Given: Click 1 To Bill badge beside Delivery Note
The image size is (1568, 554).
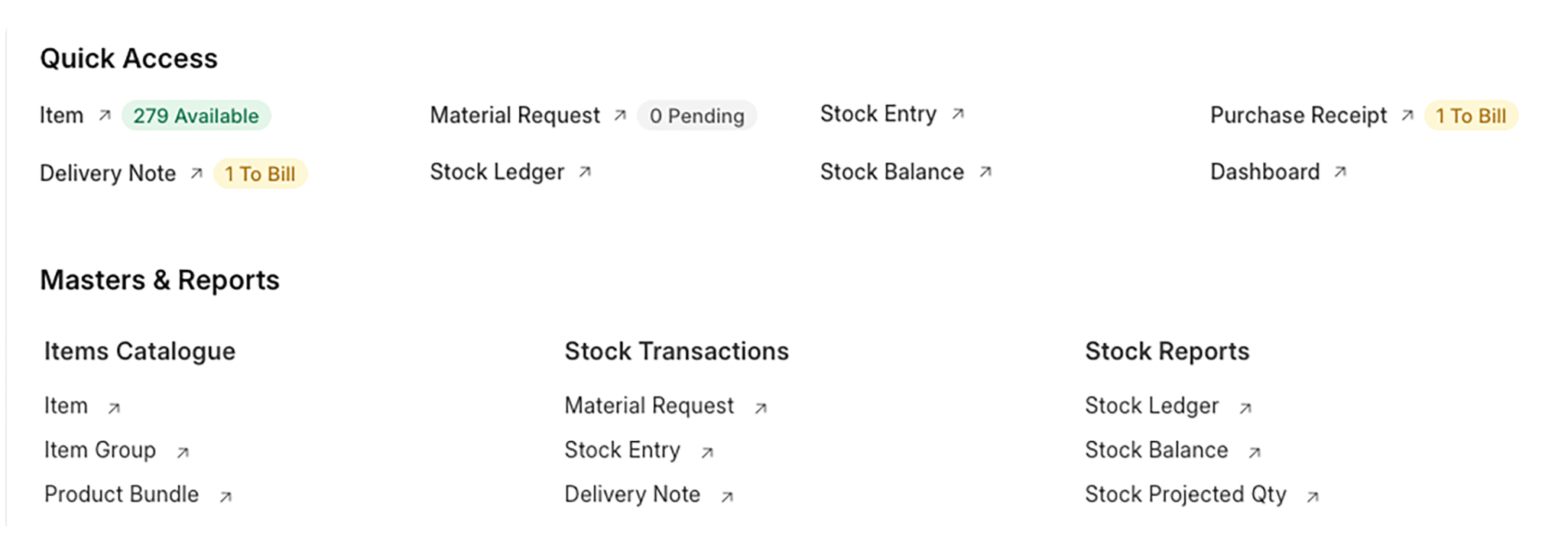Looking at the screenshot, I should tap(260, 173).
